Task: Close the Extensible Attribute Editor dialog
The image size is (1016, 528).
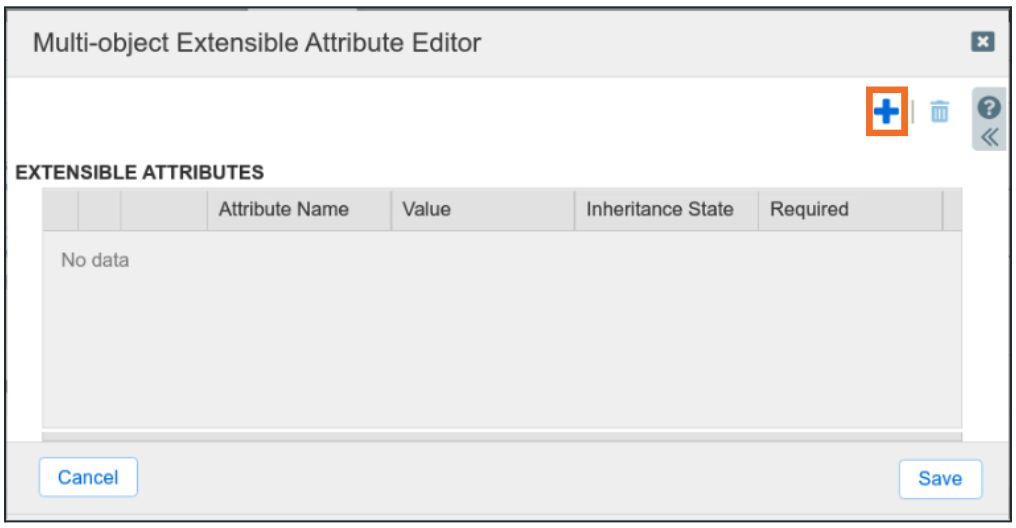Action: [983, 42]
